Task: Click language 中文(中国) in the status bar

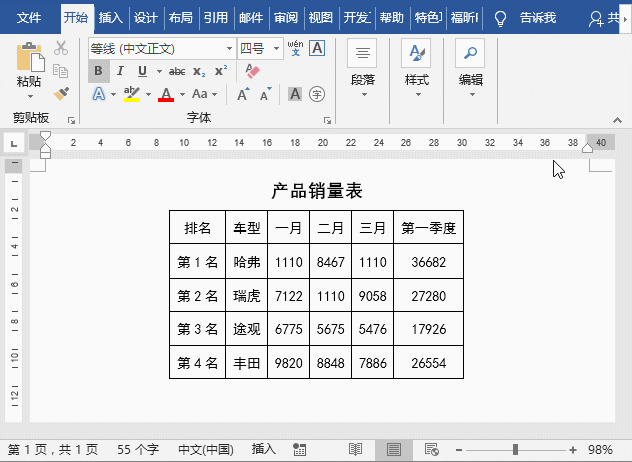Action: [x=206, y=450]
